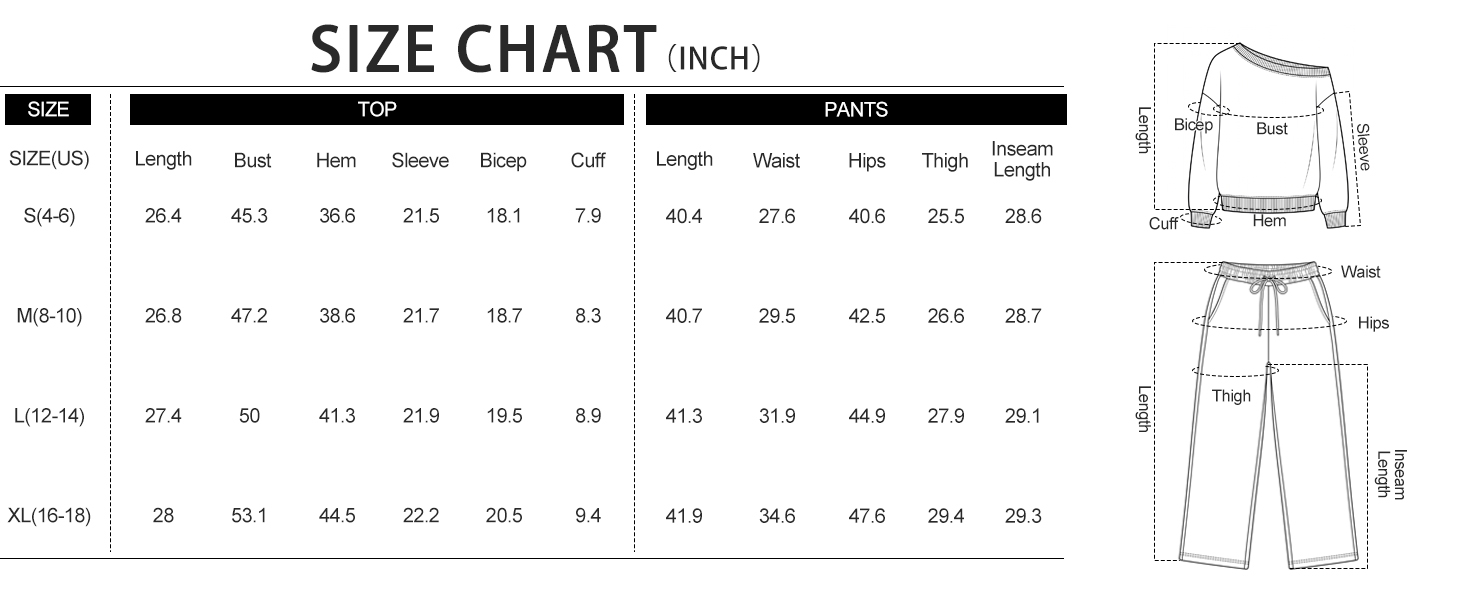This screenshot has height=600, width=1464.
Task: Click the Sleeve column heading
Action: click(420, 160)
